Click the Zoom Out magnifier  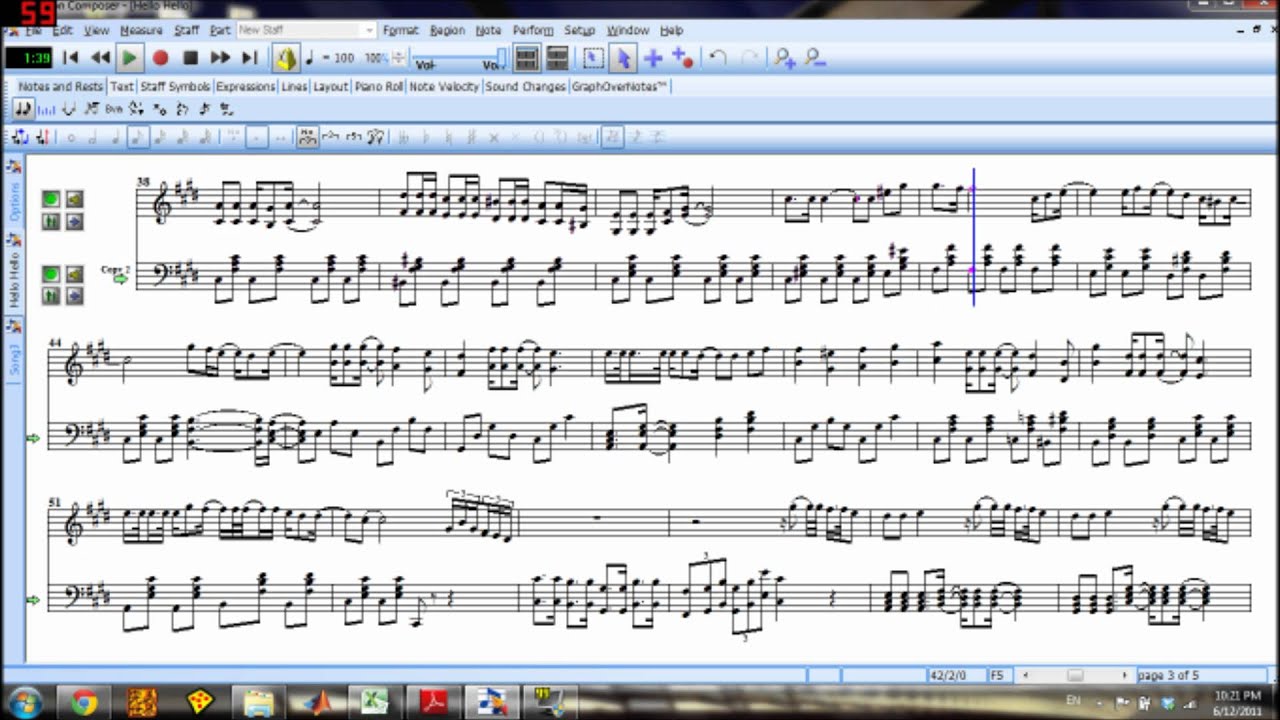(815, 58)
